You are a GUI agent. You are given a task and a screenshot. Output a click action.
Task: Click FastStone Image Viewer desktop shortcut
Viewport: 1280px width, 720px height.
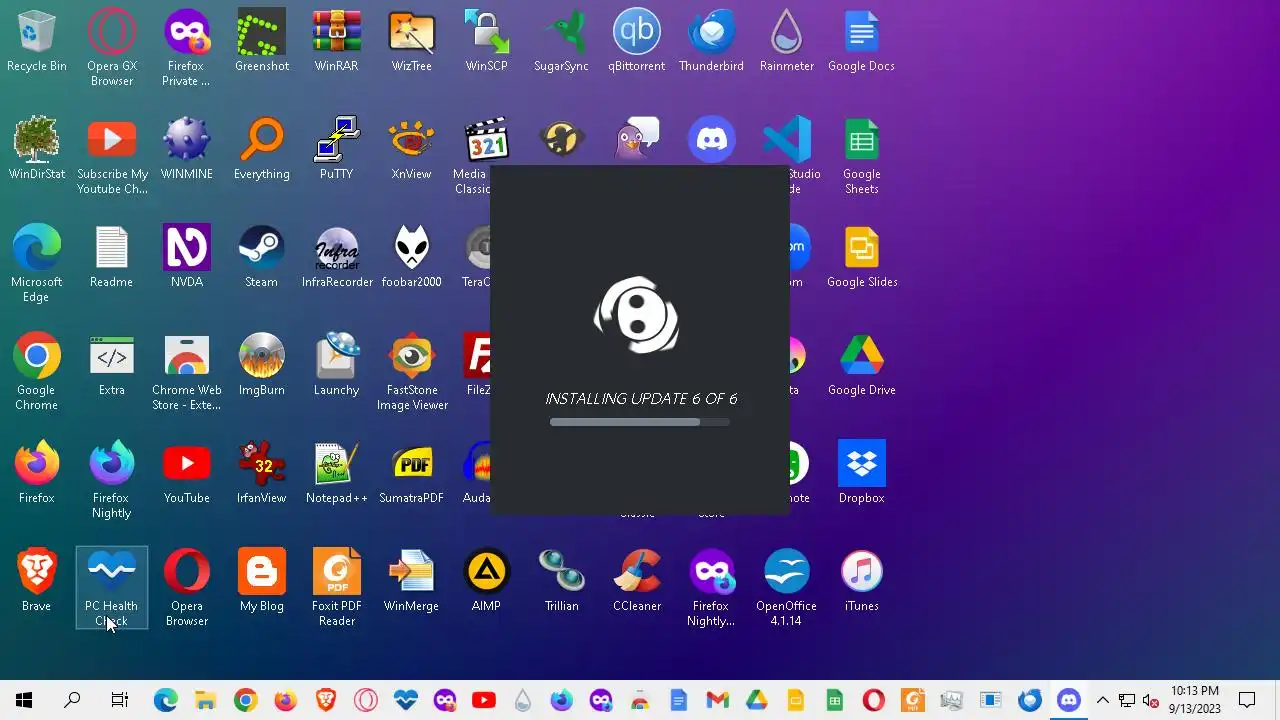coord(411,372)
